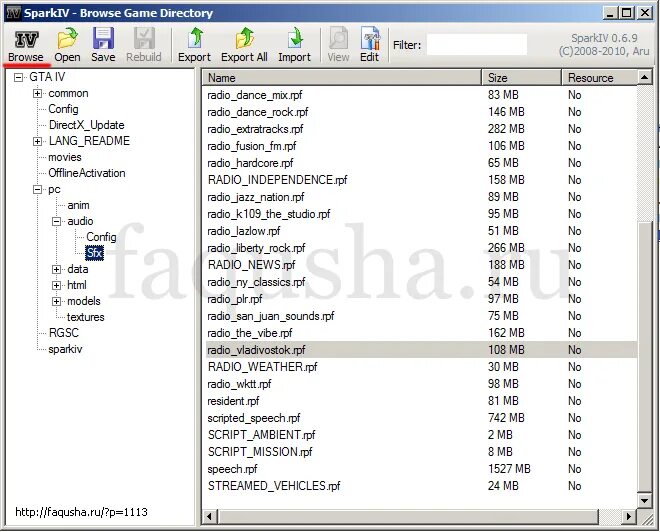
Task: Click the horizontal scrollbar right arrow
Action: (630, 516)
